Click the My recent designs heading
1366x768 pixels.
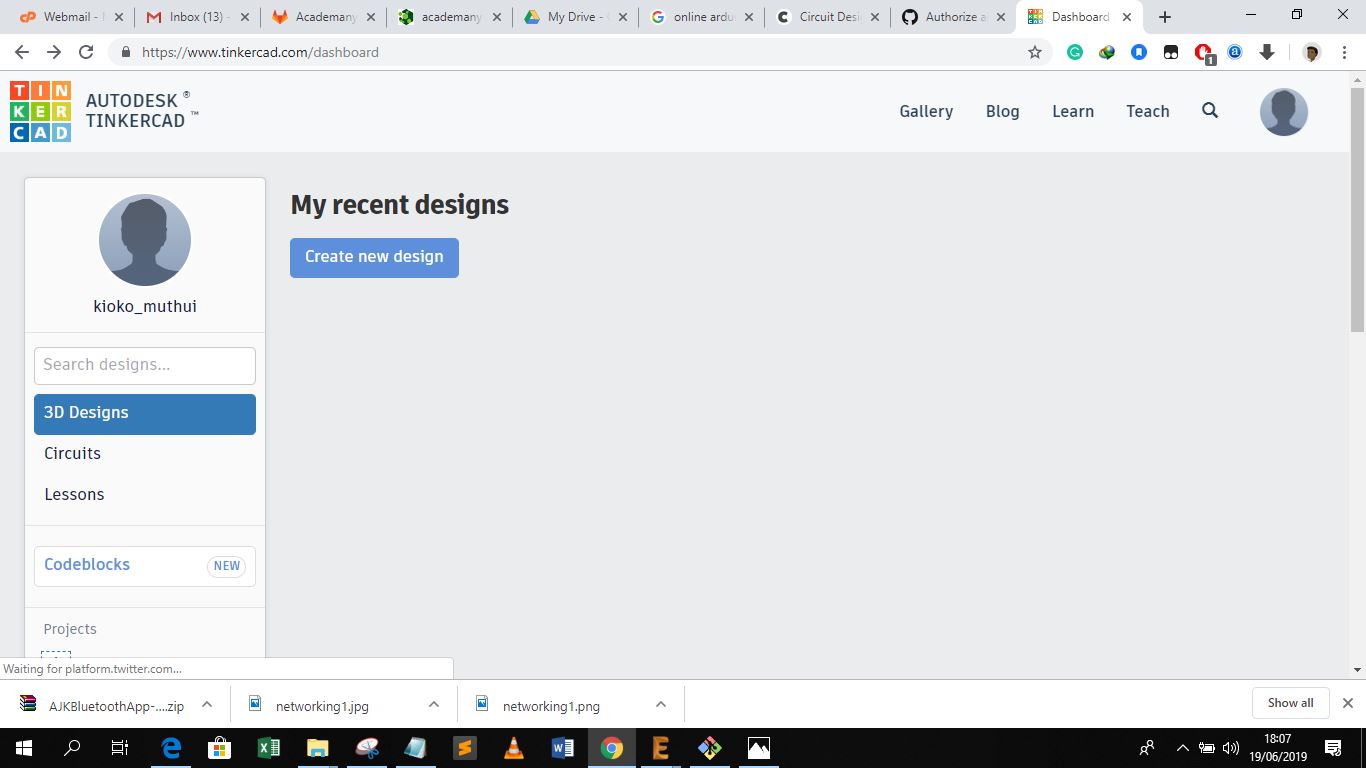[400, 205]
